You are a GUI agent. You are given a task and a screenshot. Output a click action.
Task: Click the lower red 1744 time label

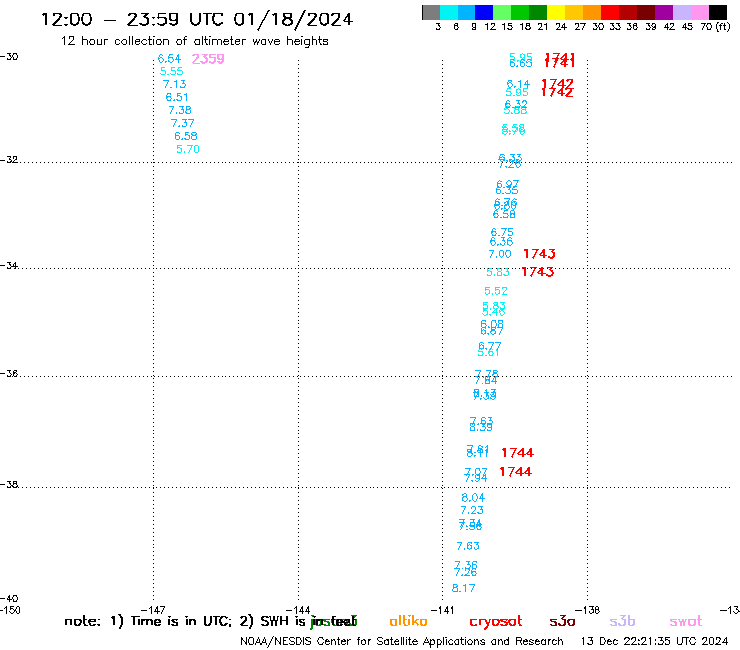click(516, 472)
